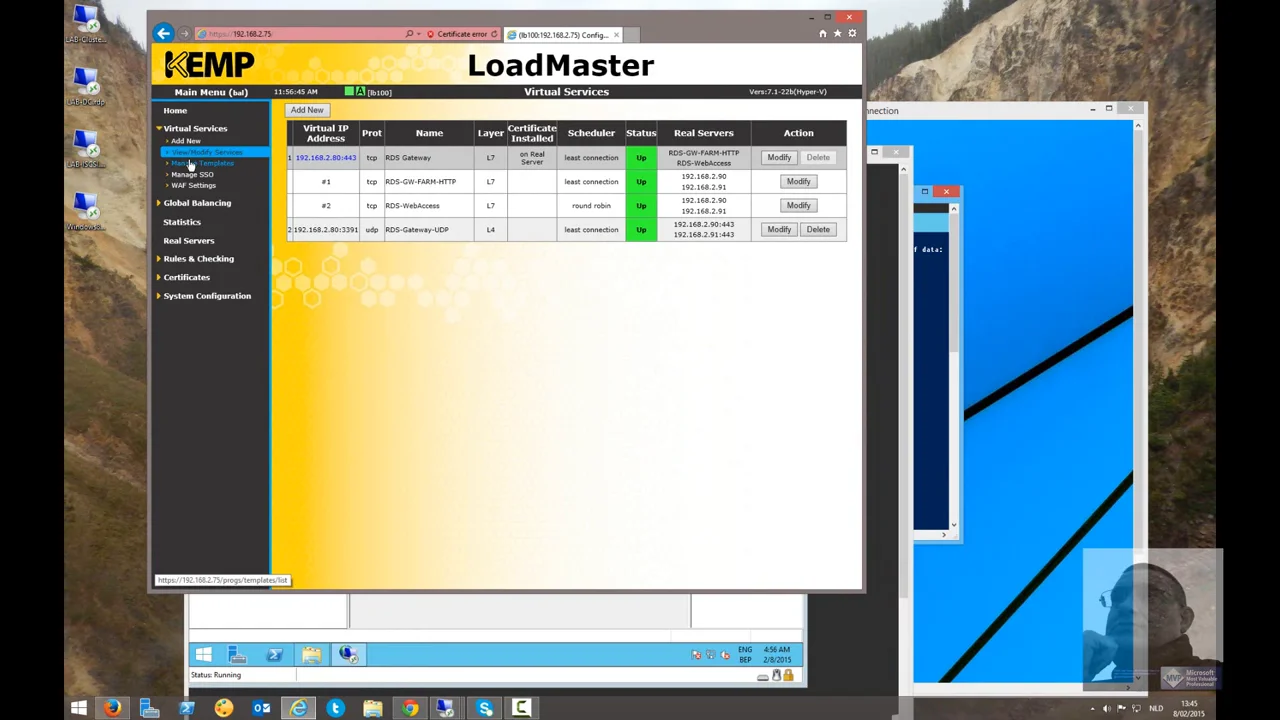
Task: Open WAF Settings menu entry
Action: pos(193,186)
